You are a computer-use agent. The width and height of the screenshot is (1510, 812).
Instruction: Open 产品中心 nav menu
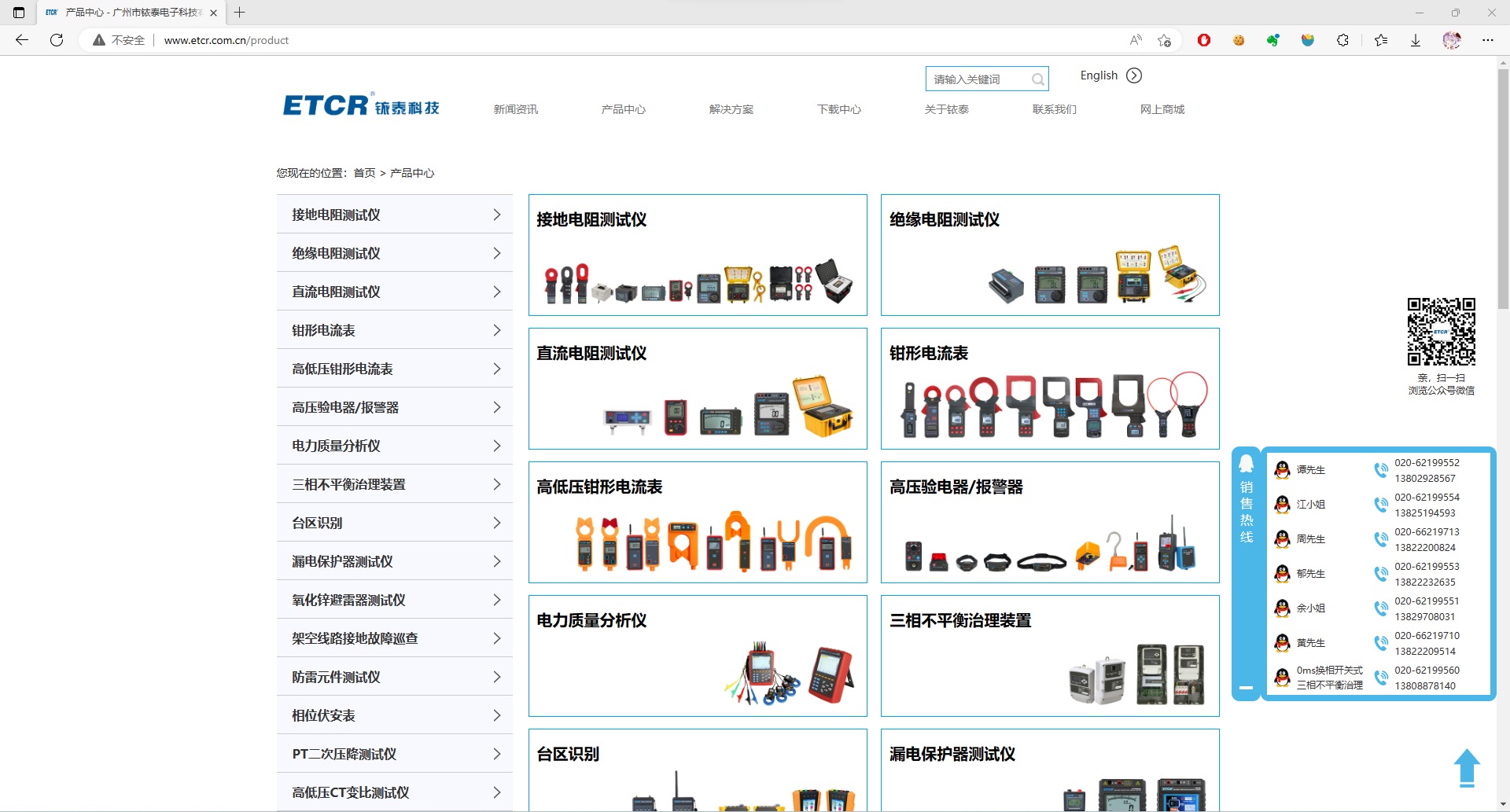pos(624,109)
